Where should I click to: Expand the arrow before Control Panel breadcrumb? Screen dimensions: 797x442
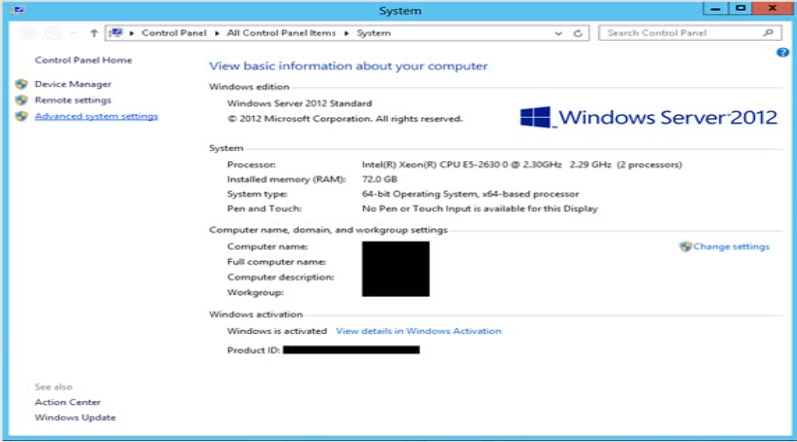pyautogui.click(x=132, y=33)
